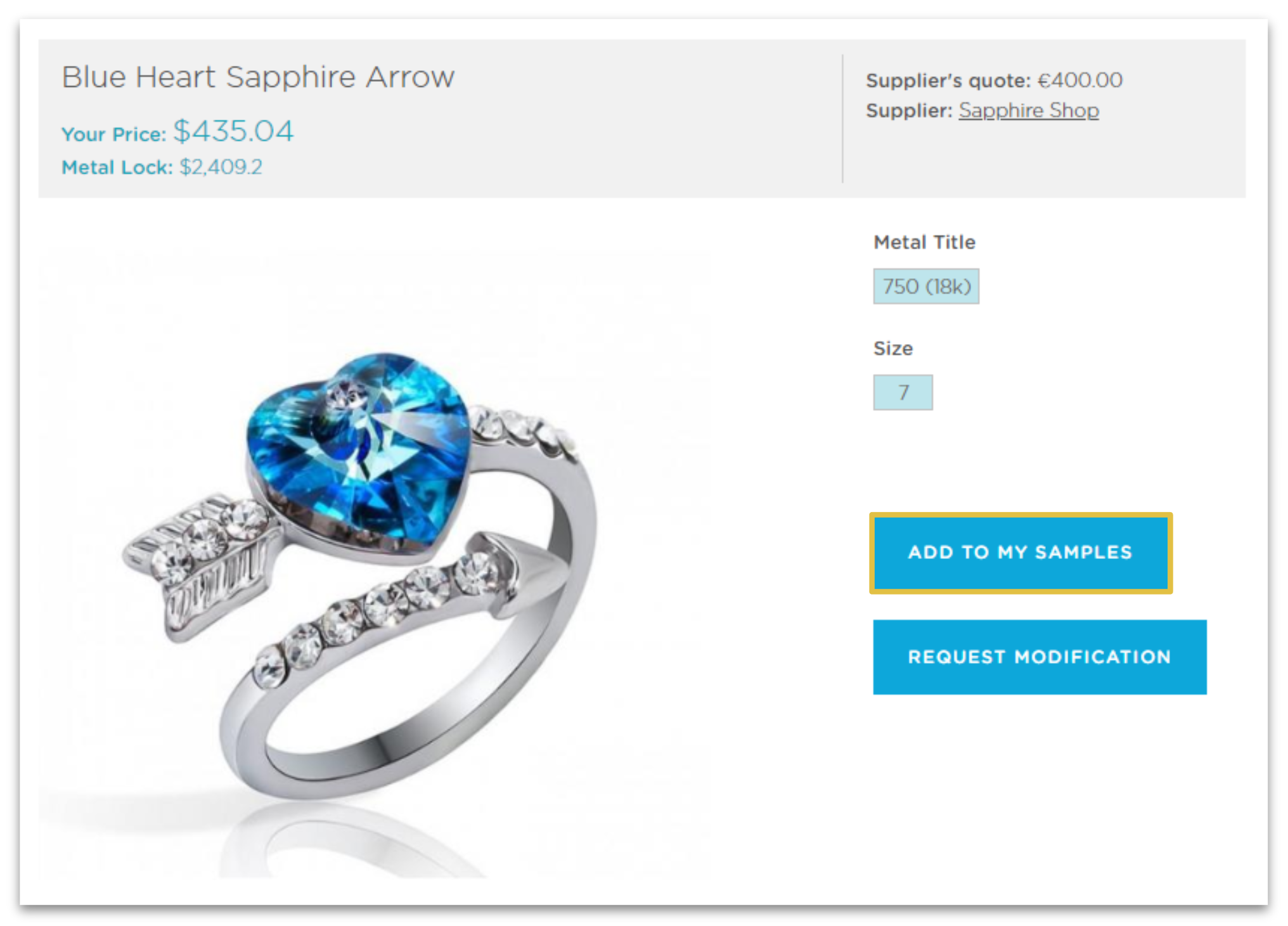Click the Metal Title heading

coord(924,242)
